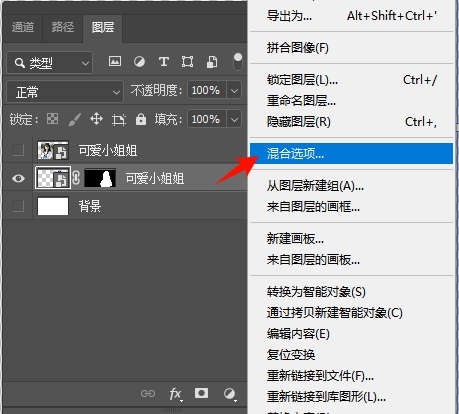Switch to the 通道 channels tab

[x=23, y=27]
